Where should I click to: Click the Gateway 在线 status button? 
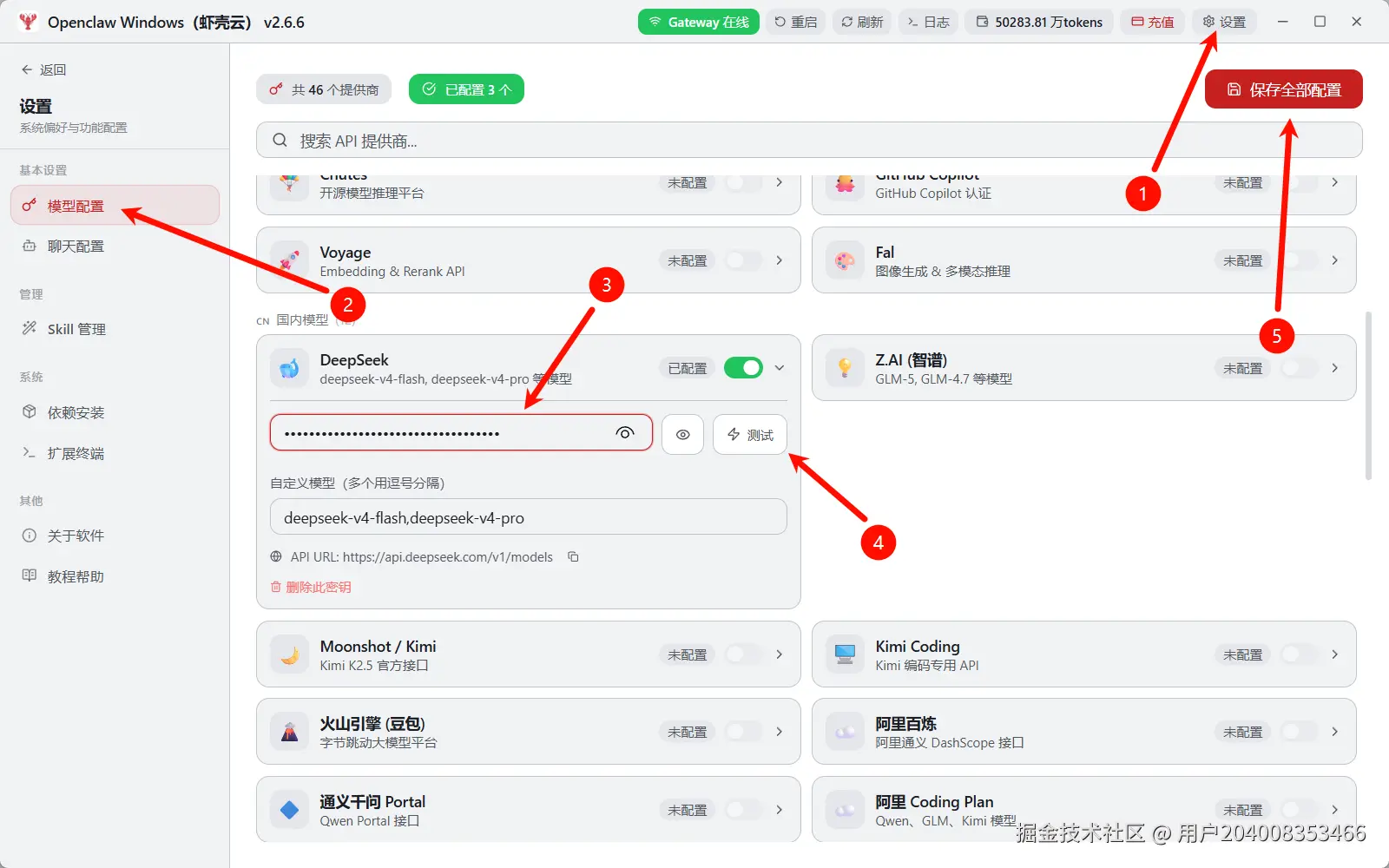click(699, 22)
